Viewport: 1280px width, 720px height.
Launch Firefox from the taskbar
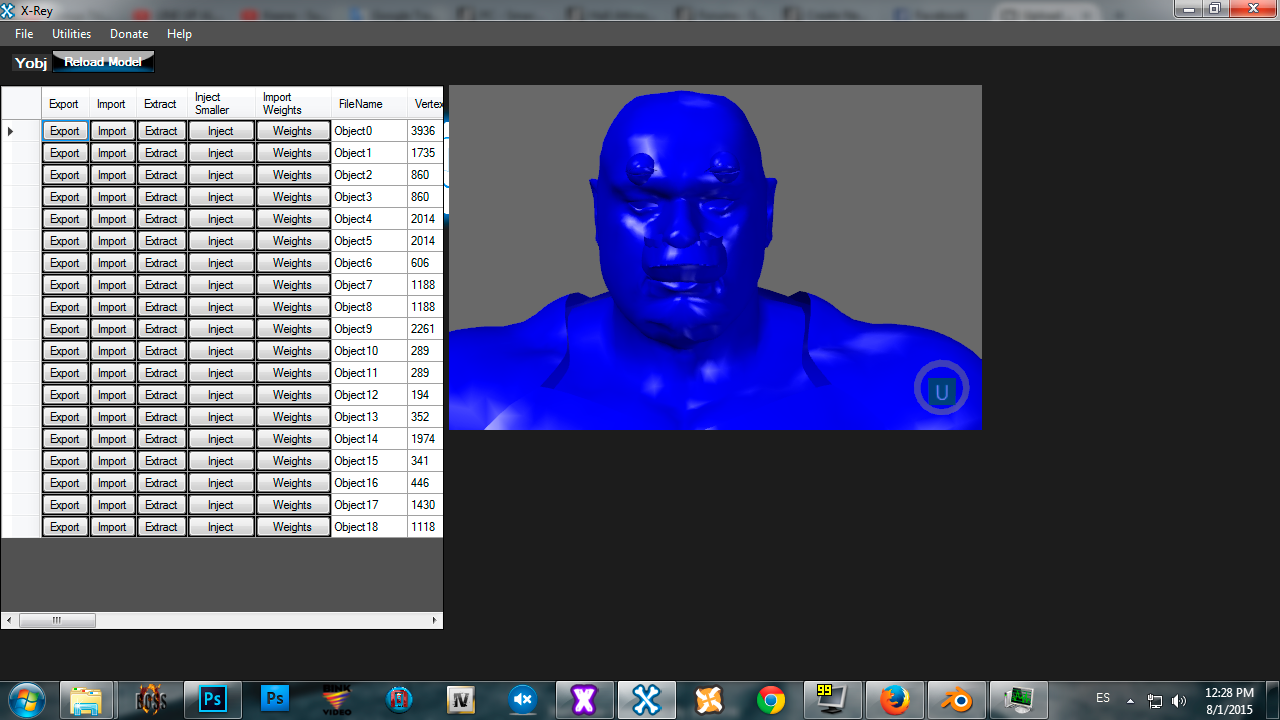(x=894, y=699)
